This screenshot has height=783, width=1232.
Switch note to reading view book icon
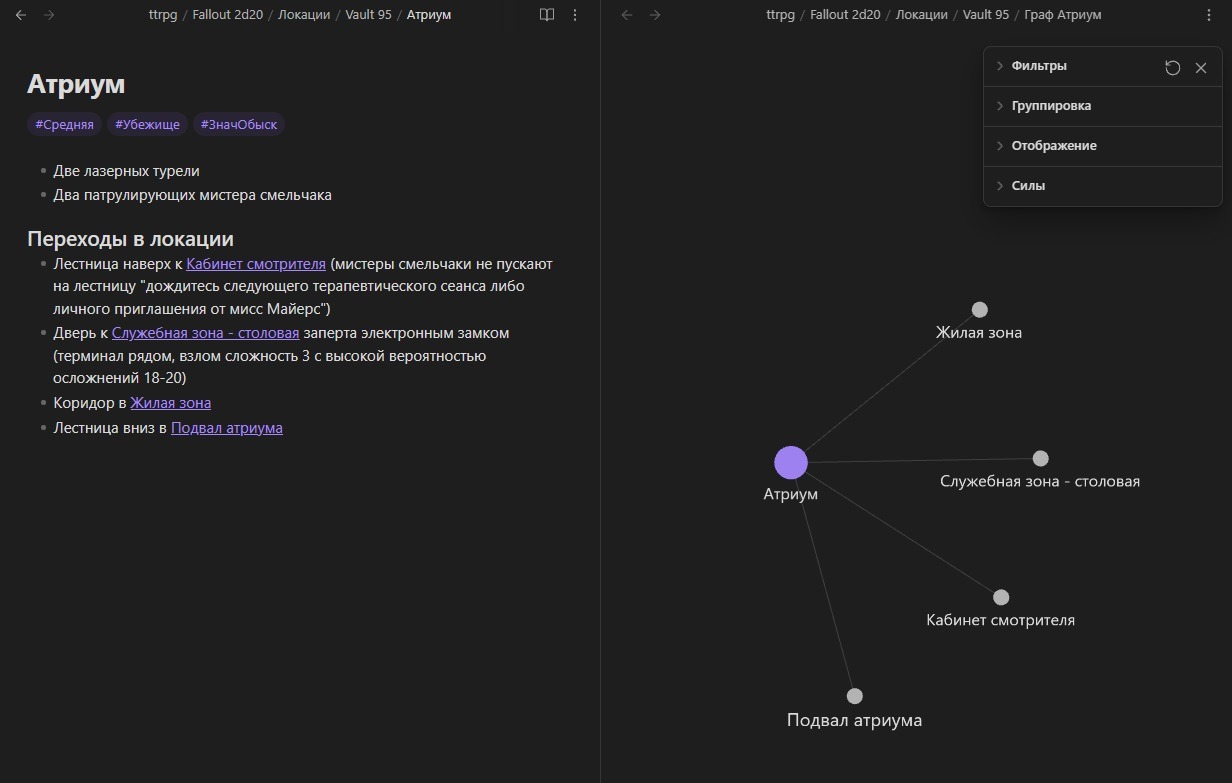[547, 15]
